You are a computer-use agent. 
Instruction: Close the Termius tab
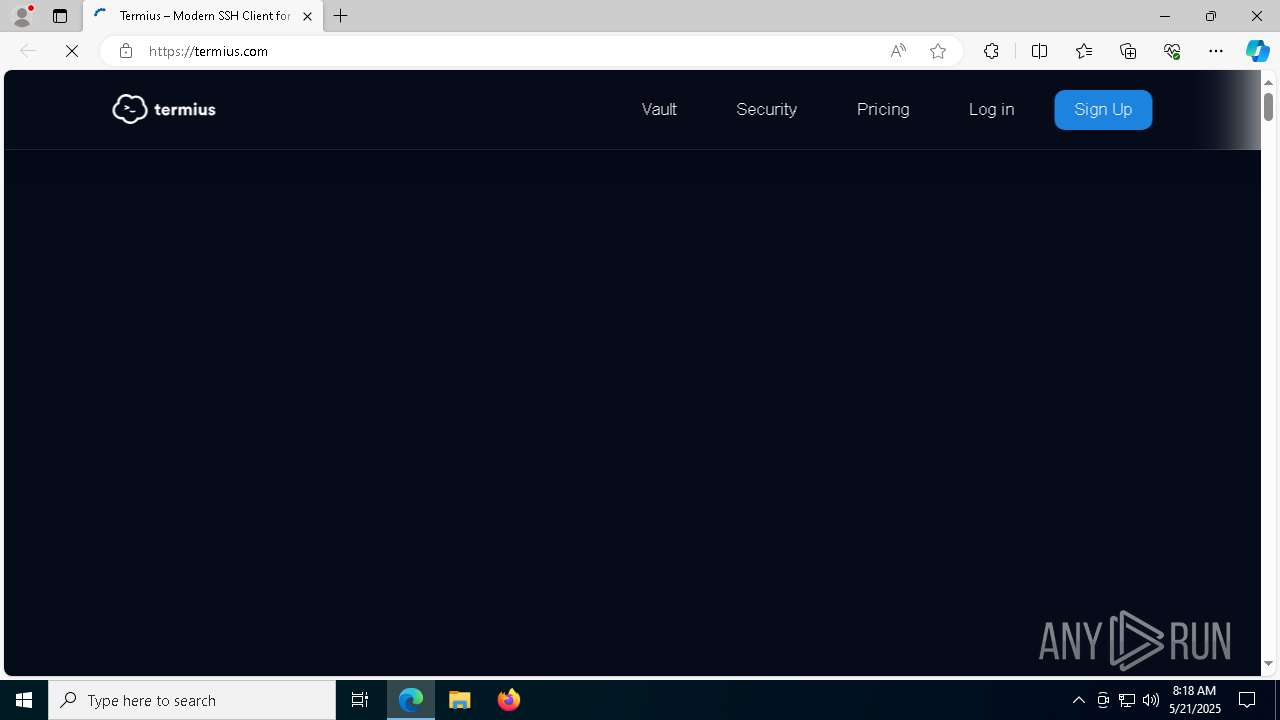pos(307,16)
